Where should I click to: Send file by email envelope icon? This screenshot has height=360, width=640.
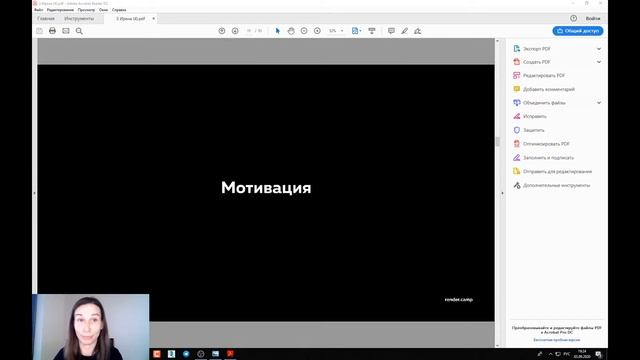pos(66,31)
